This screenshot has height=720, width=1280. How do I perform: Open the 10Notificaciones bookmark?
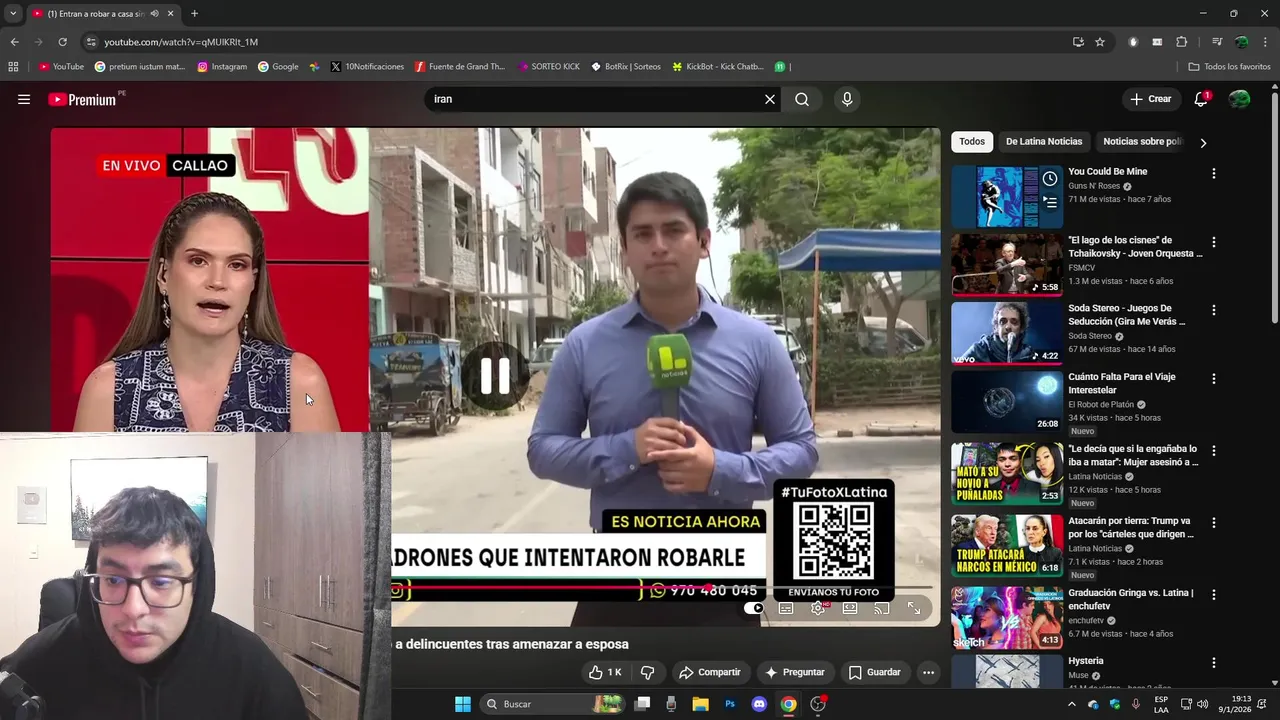click(x=366, y=67)
